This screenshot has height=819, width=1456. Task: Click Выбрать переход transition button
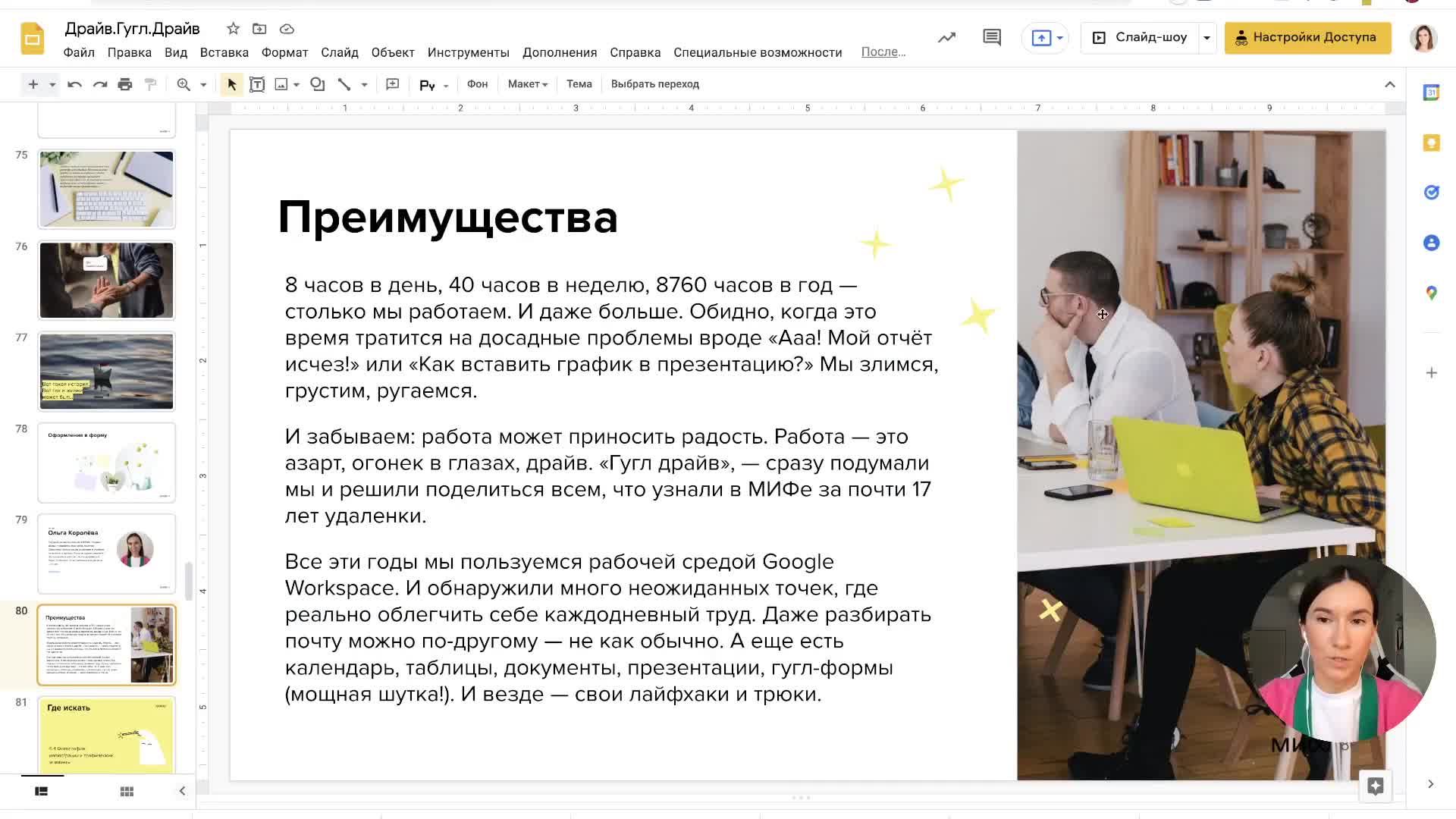[x=655, y=84]
